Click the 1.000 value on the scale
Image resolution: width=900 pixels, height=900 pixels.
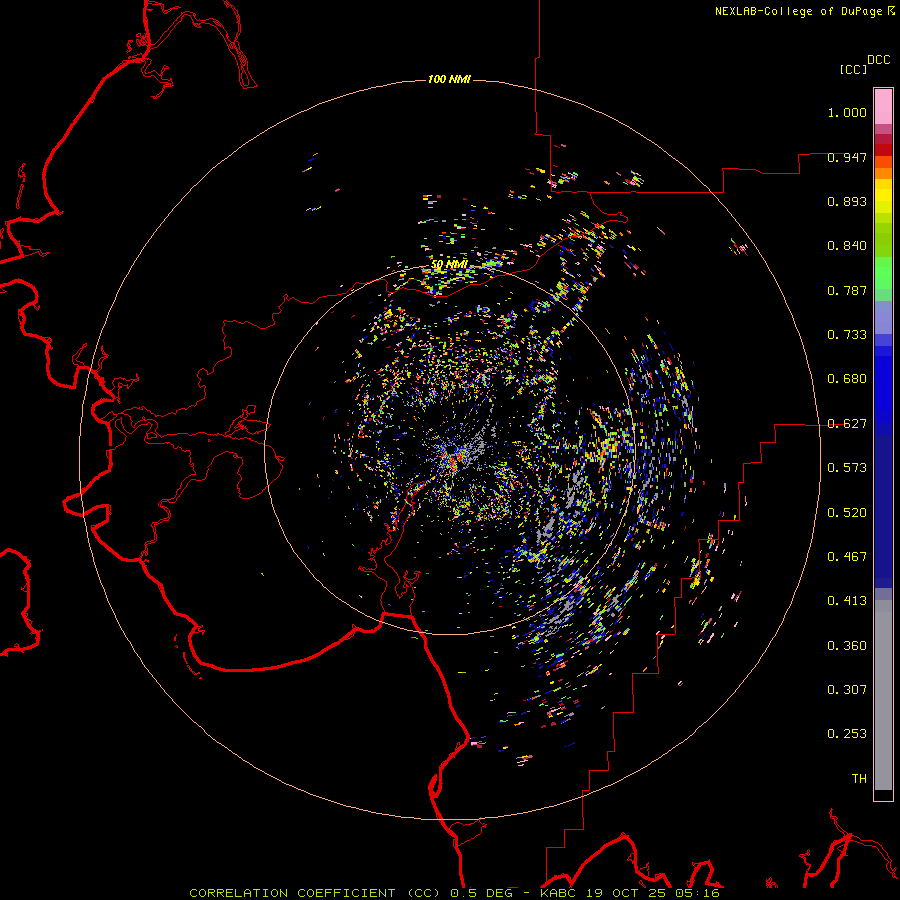[847, 112]
